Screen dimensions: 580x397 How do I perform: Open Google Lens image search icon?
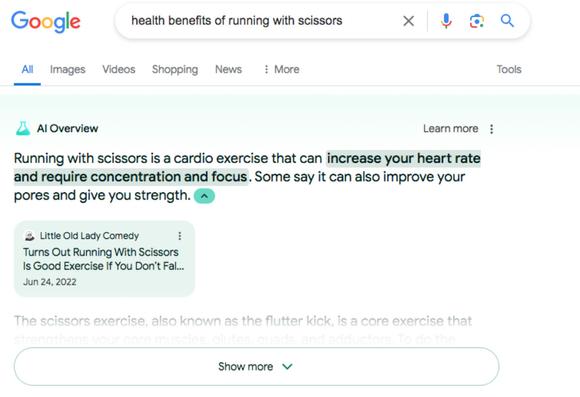(477, 21)
